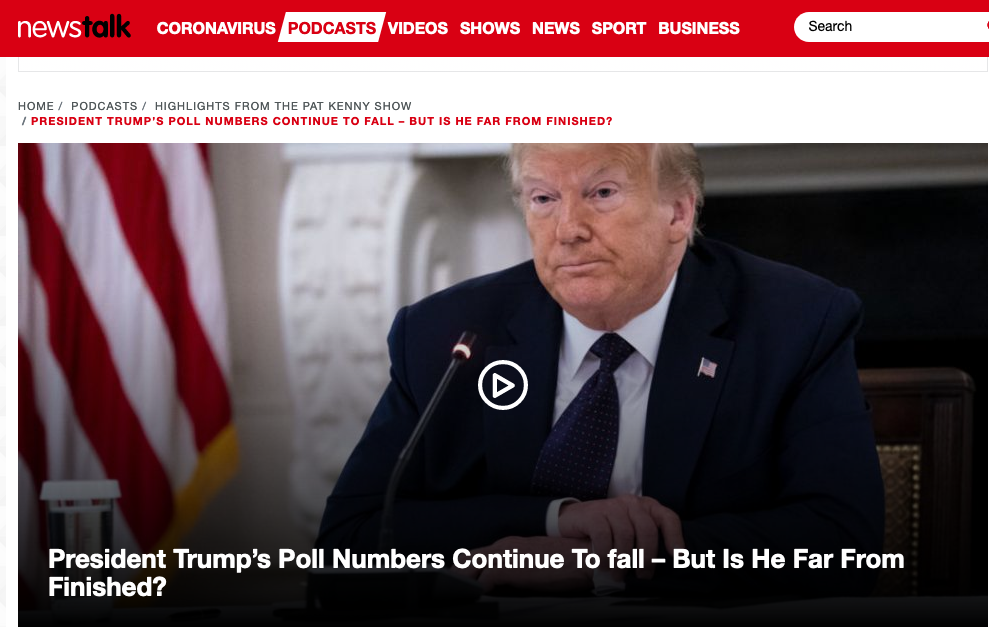Click into the Search field
989x627 pixels.
click(x=891, y=26)
